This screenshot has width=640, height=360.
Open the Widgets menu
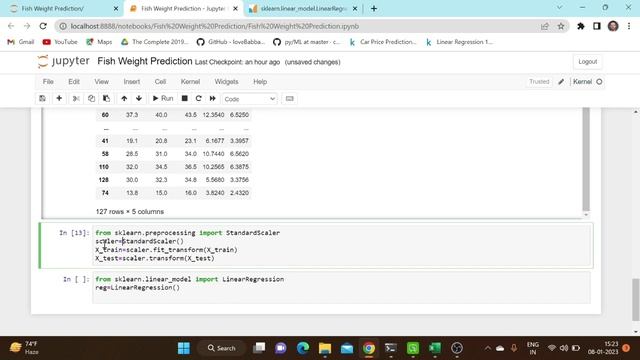point(226,82)
